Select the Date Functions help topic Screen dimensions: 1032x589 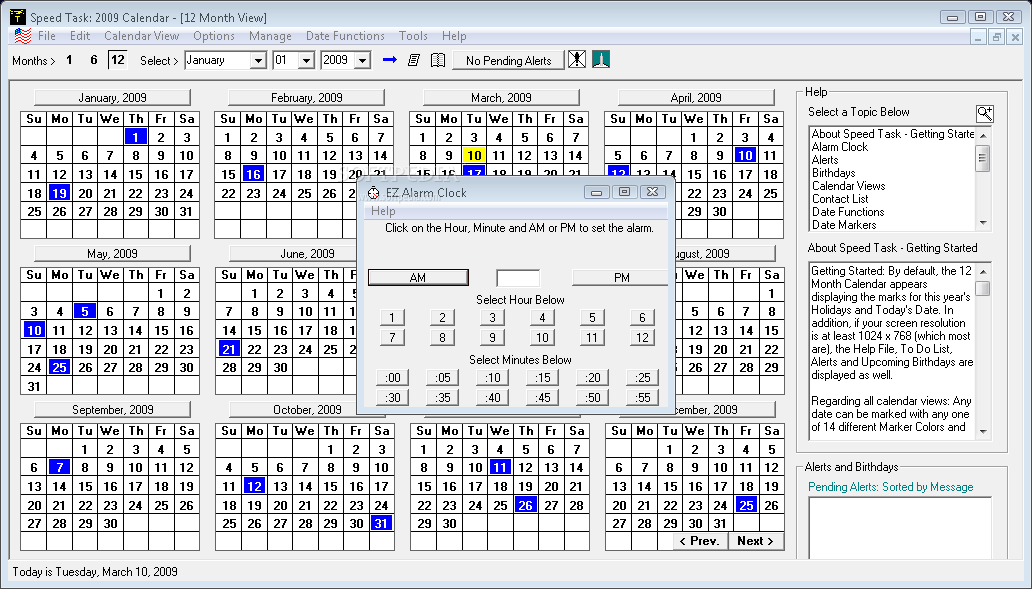point(848,212)
